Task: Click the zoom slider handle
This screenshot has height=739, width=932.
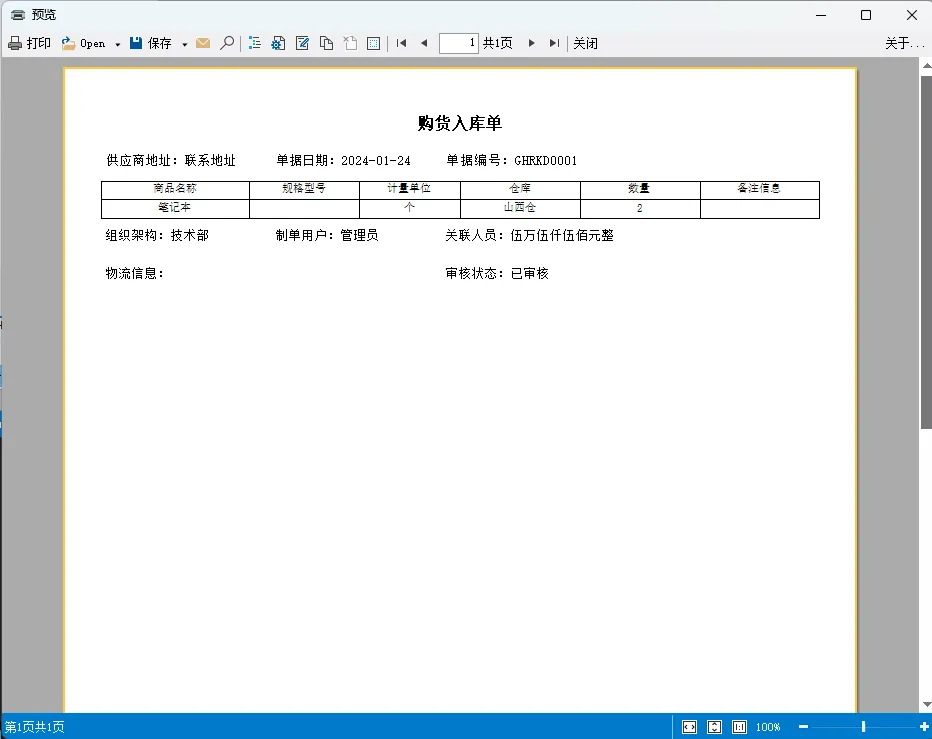Action: click(x=863, y=727)
